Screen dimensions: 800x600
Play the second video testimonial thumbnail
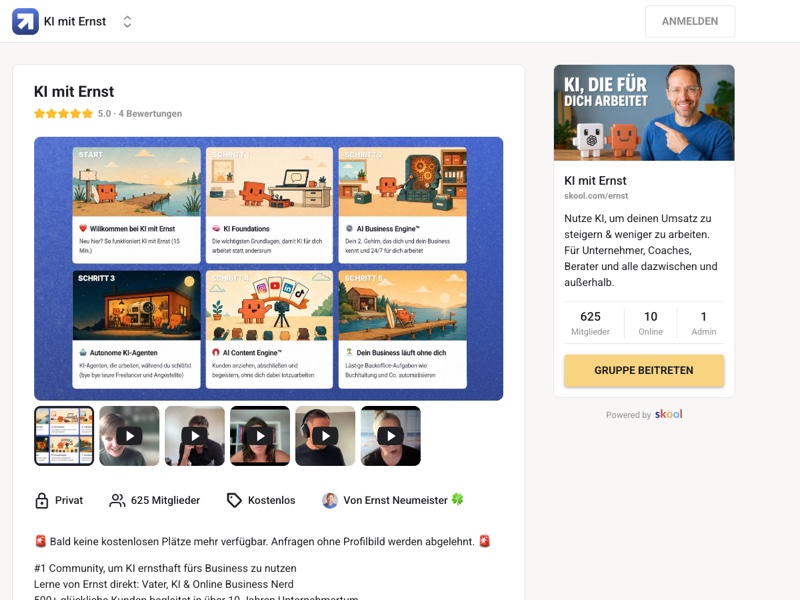194,436
